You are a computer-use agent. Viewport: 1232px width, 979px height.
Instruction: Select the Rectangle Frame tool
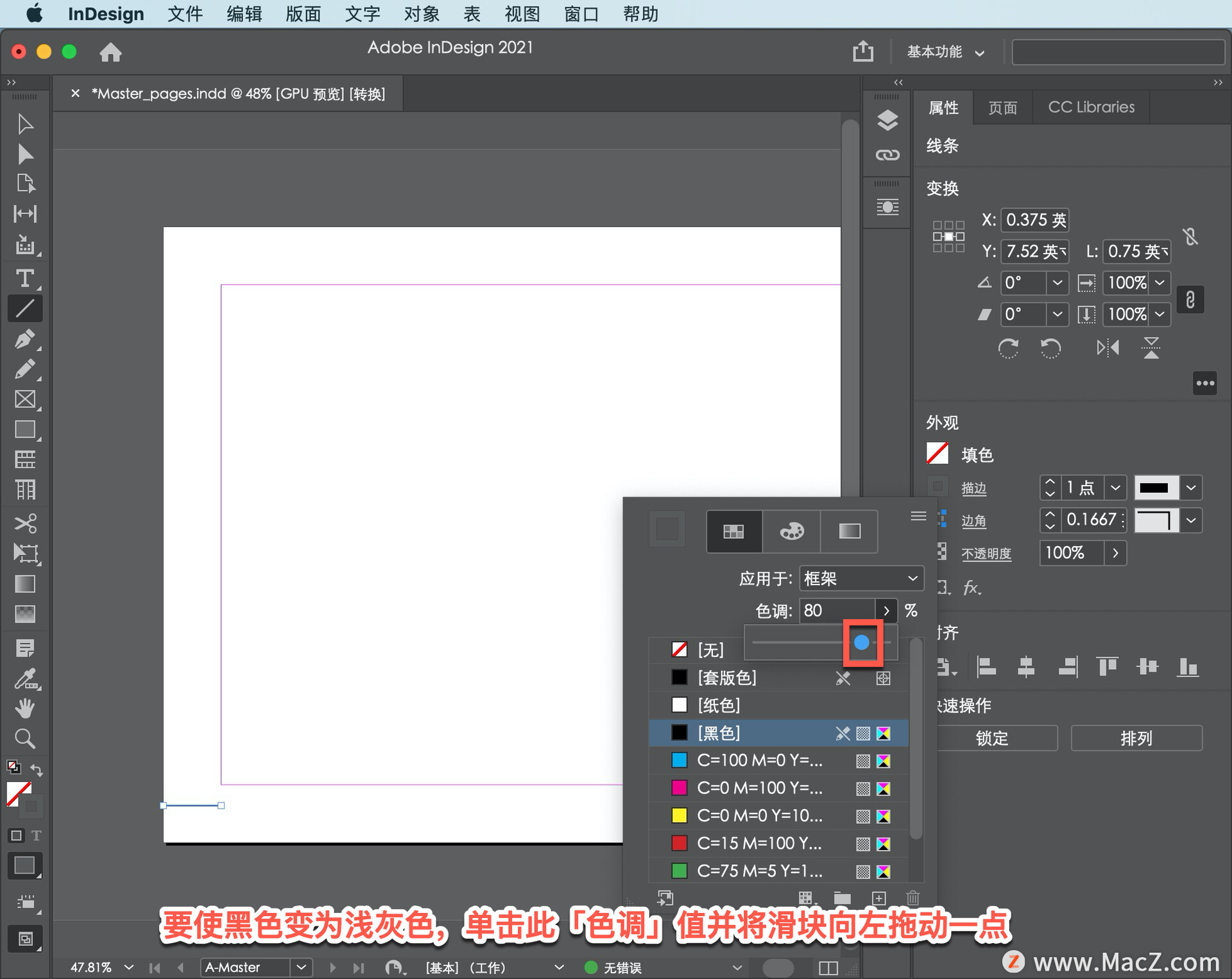[x=25, y=399]
